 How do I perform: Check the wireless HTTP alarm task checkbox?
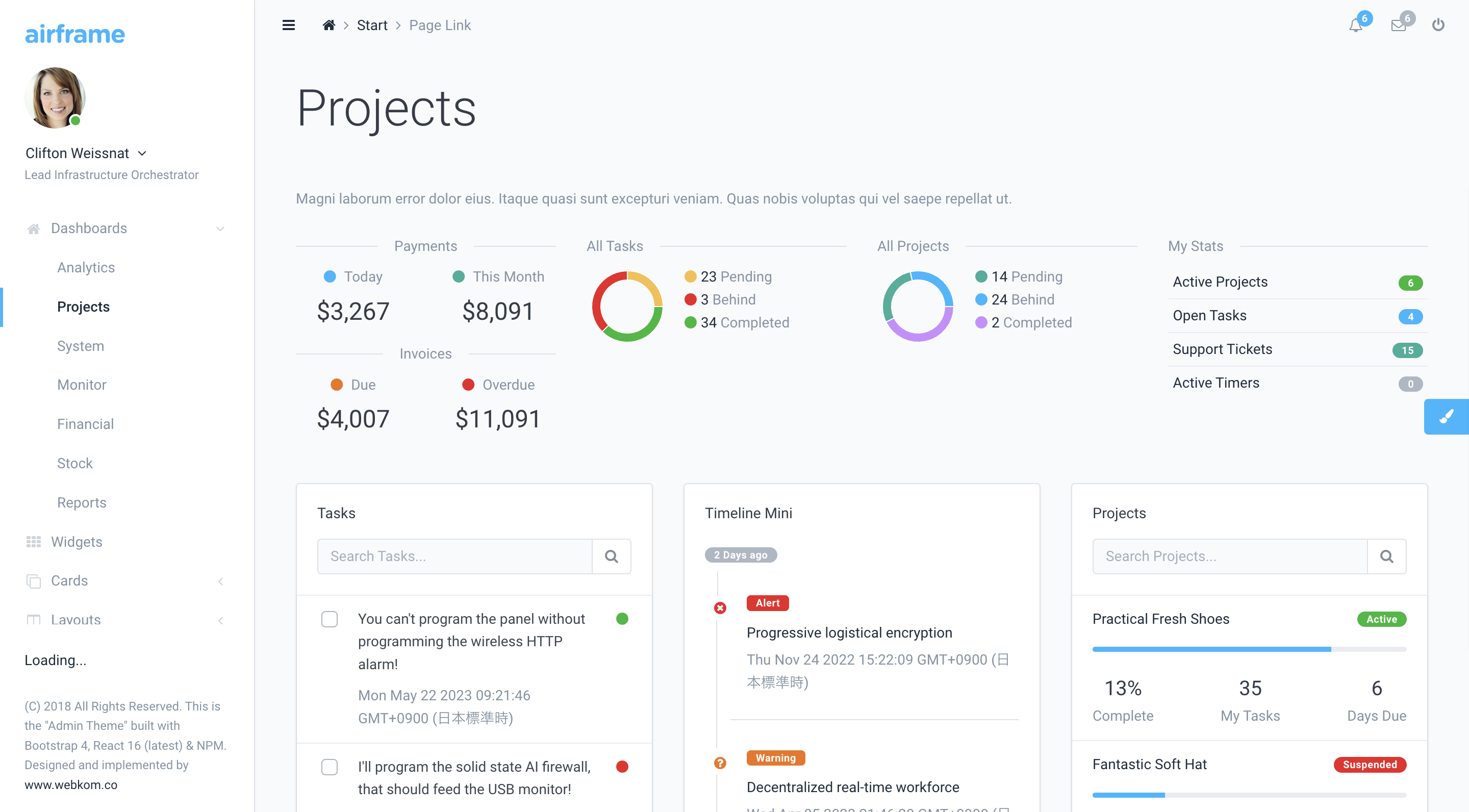(x=330, y=619)
